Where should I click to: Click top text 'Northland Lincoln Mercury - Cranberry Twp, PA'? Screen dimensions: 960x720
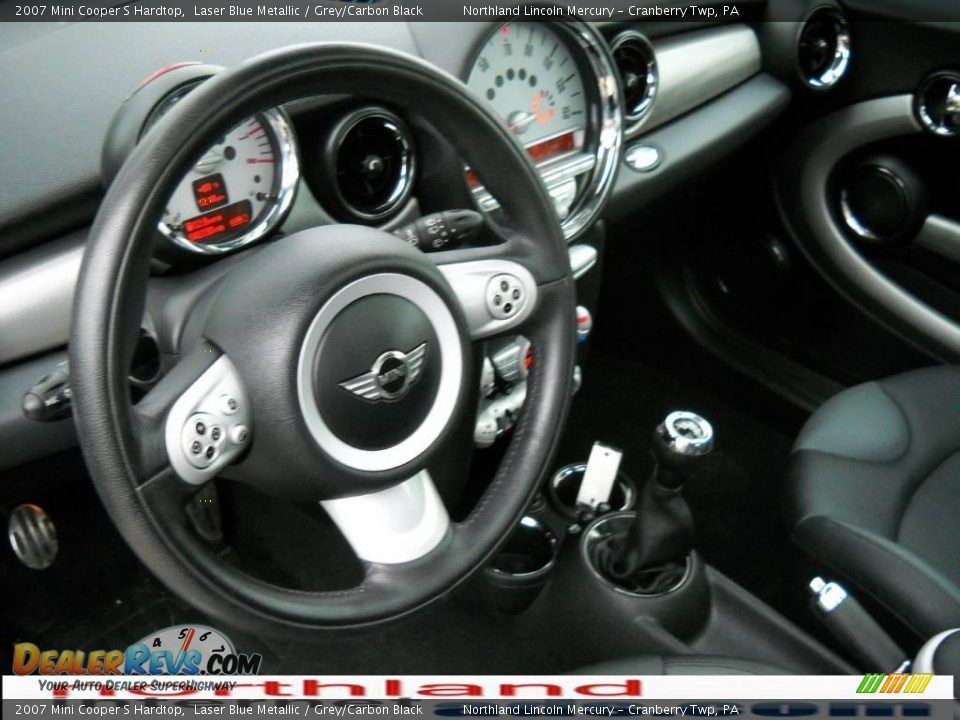point(601,10)
